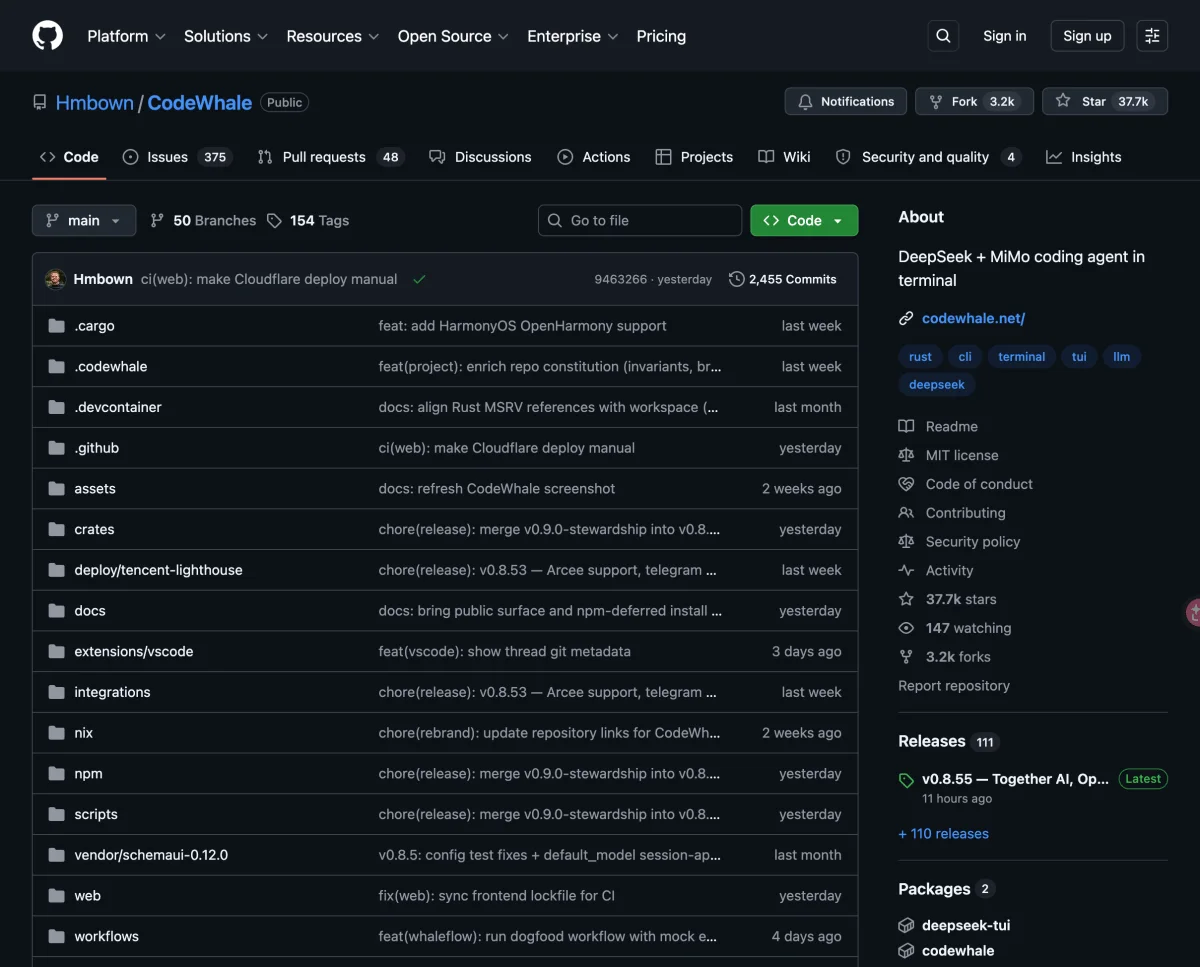Image resolution: width=1200 pixels, height=967 pixels.
Task: Open the CodeWhale repository name link
Action: point(200,102)
